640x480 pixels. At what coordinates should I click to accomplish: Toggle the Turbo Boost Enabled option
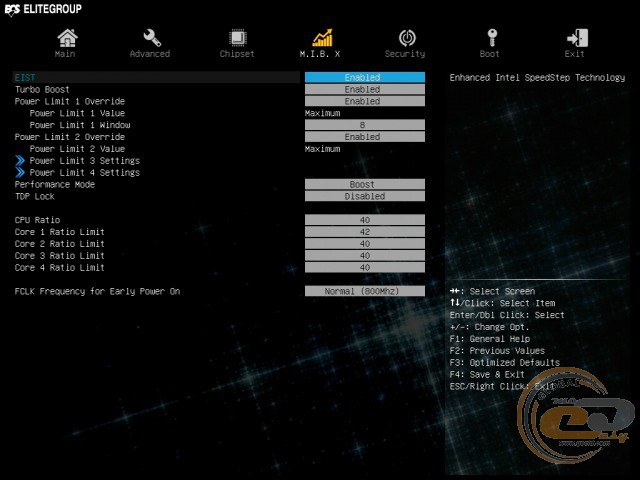365,89
